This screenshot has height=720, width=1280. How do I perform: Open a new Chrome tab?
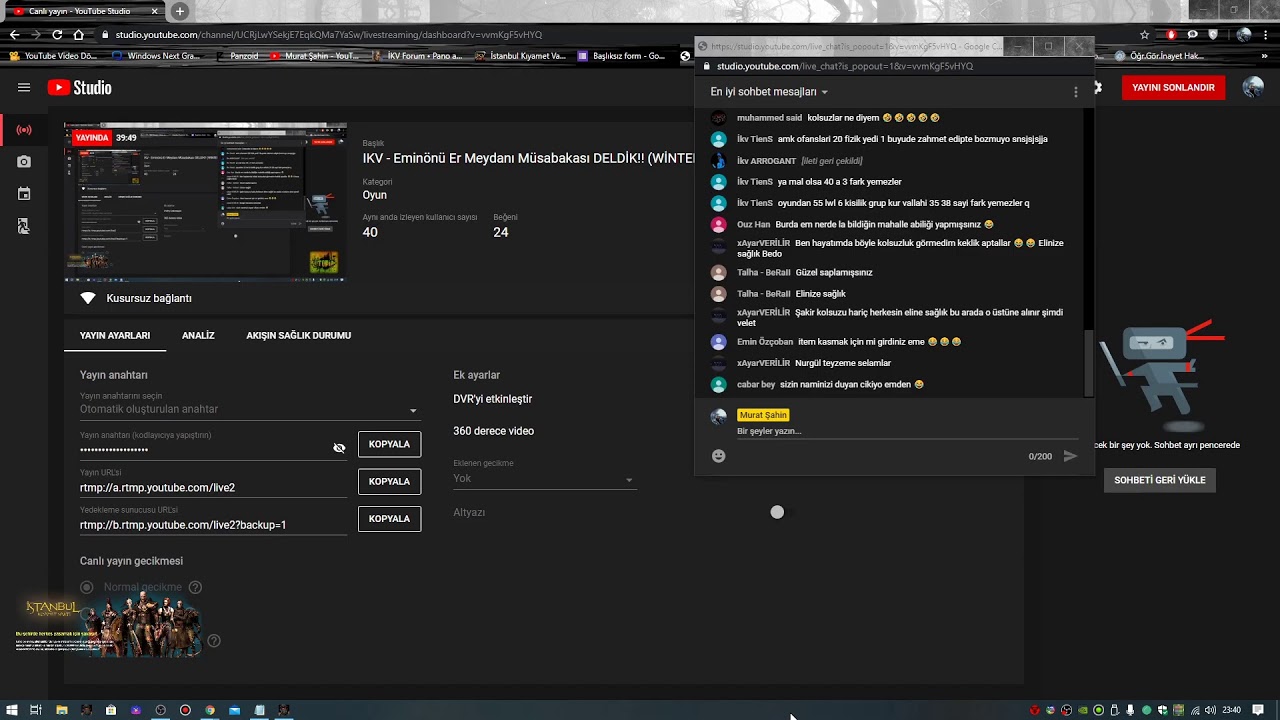pos(179,11)
